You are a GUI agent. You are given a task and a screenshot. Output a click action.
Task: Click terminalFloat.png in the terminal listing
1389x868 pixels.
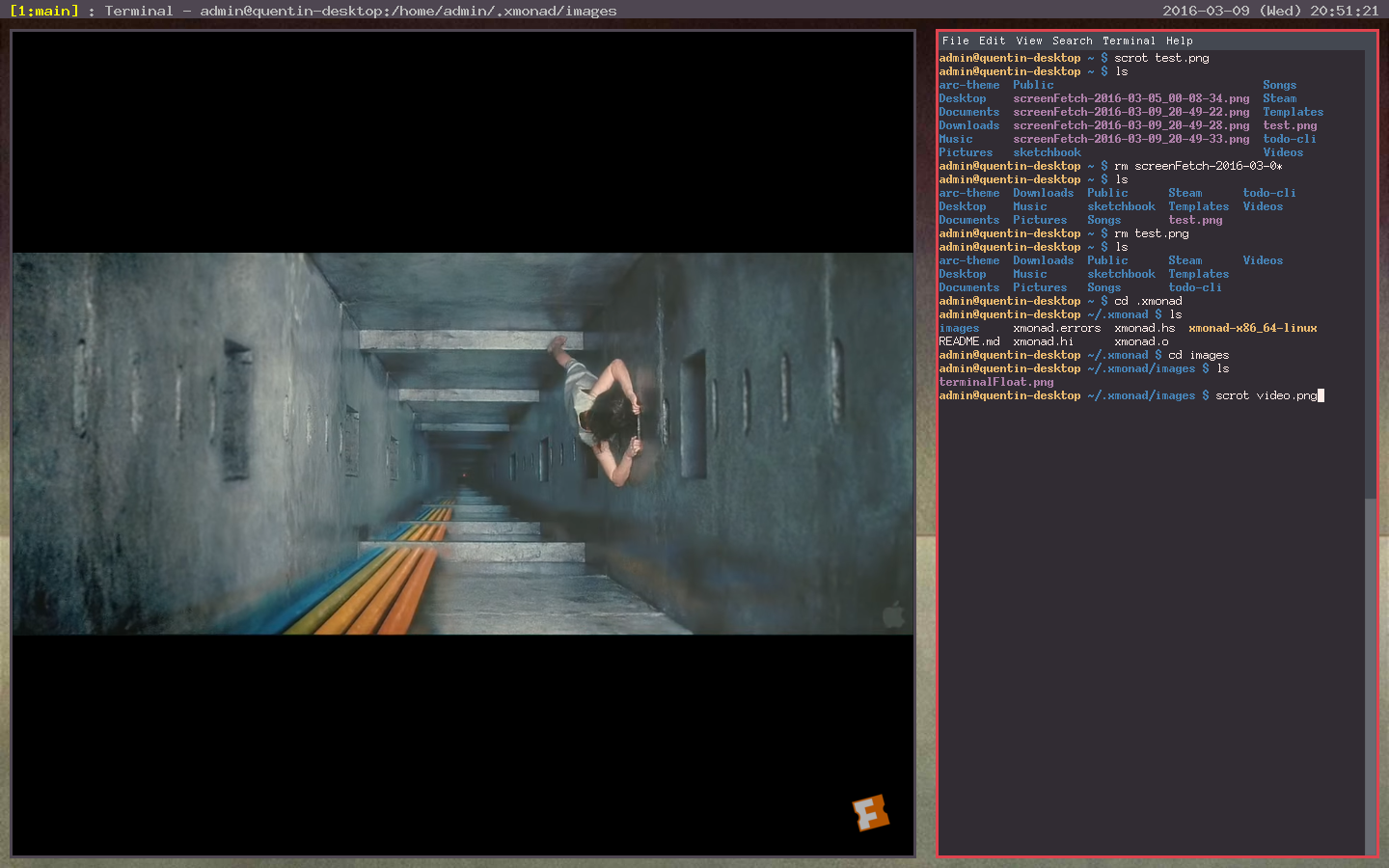pos(996,382)
